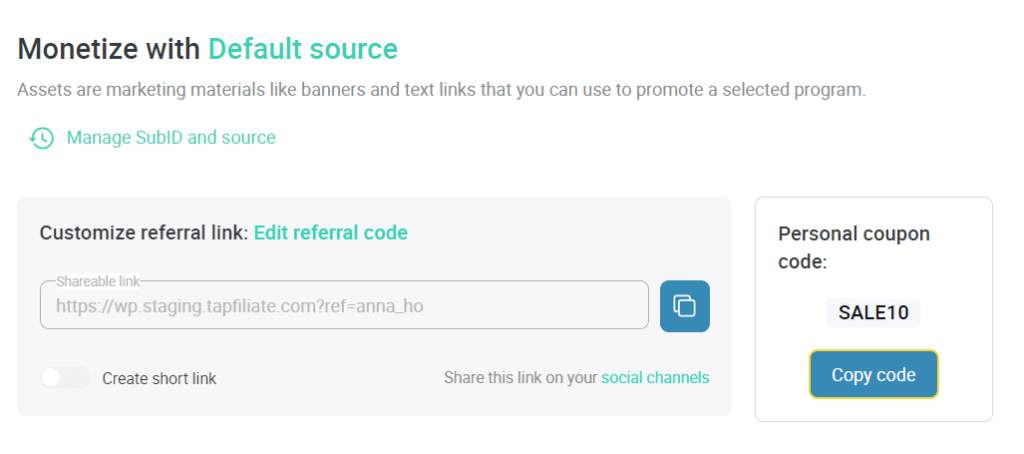Click the Monetize with heading text
This screenshot has height=454, width=1024.
click(x=110, y=49)
